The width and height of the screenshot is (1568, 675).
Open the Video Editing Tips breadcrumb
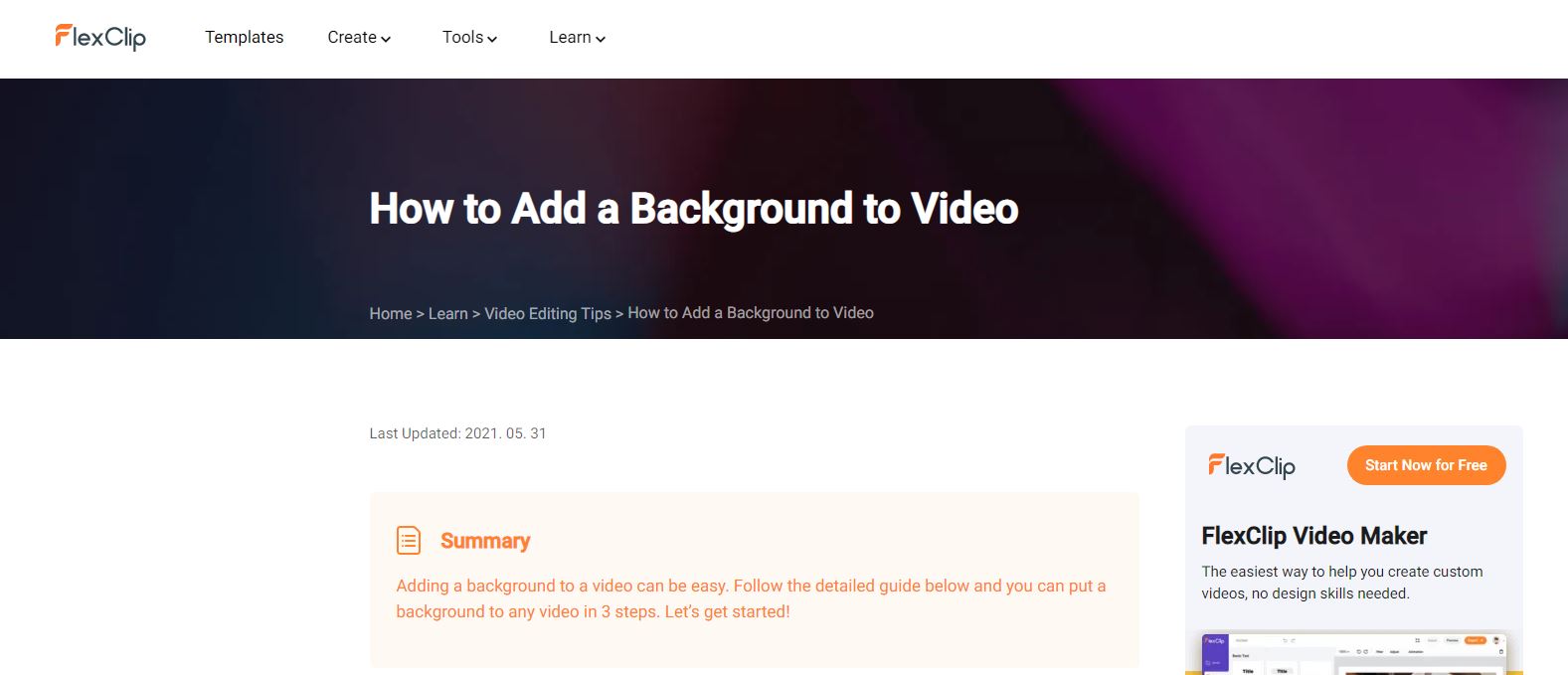point(548,313)
